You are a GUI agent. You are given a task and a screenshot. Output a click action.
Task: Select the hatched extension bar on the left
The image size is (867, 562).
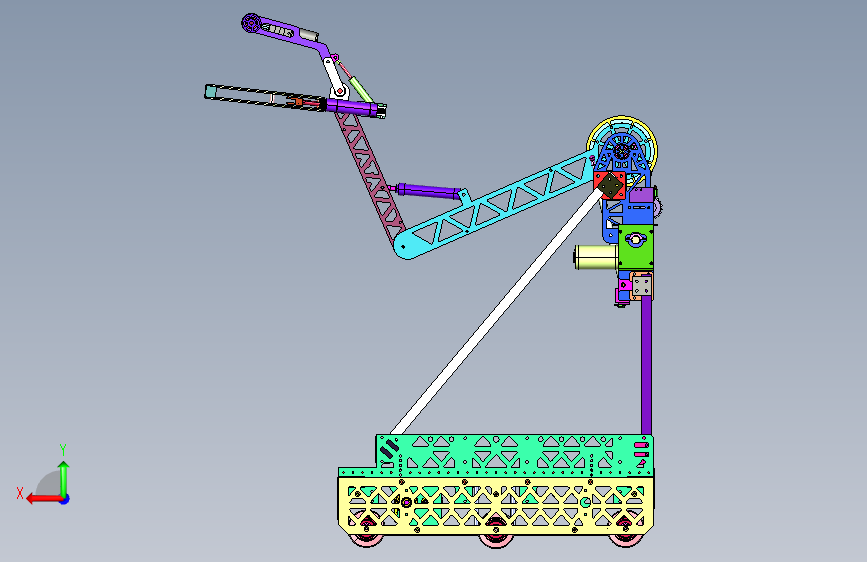pos(265,97)
